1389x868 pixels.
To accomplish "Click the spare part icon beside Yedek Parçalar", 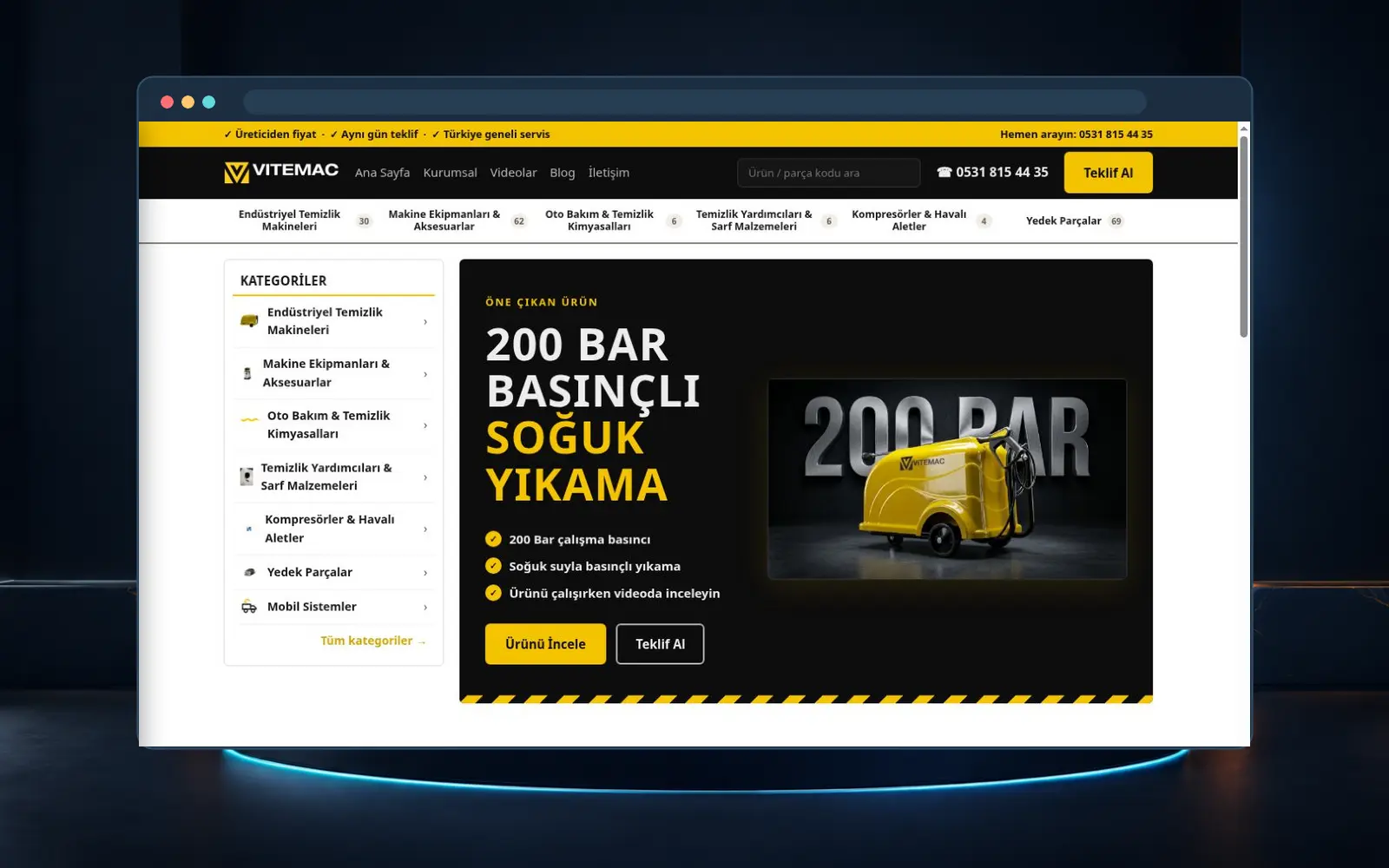I will pyautogui.click(x=250, y=572).
